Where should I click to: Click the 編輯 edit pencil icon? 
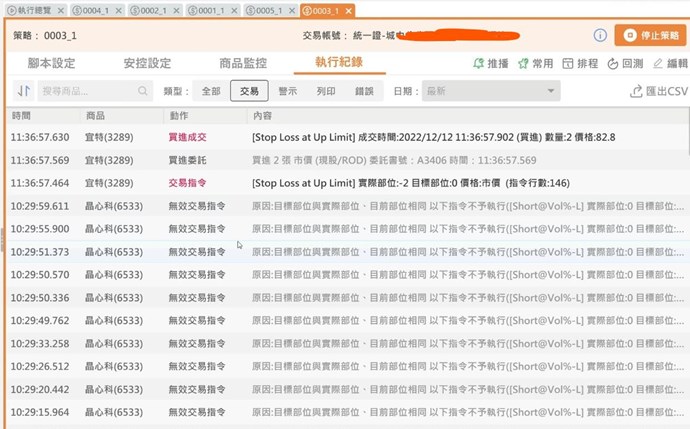point(663,63)
